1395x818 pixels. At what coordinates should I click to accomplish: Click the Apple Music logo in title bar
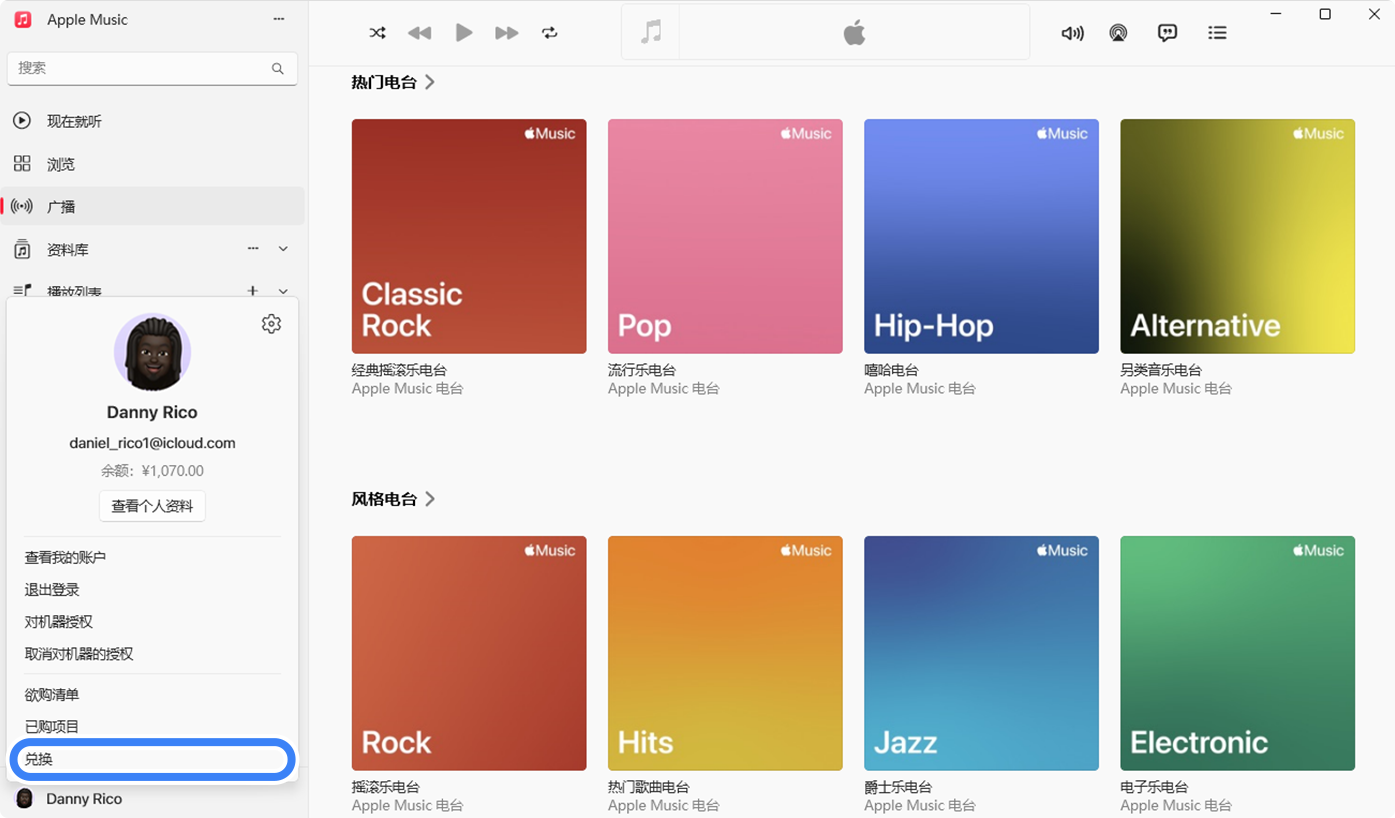coord(23,19)
